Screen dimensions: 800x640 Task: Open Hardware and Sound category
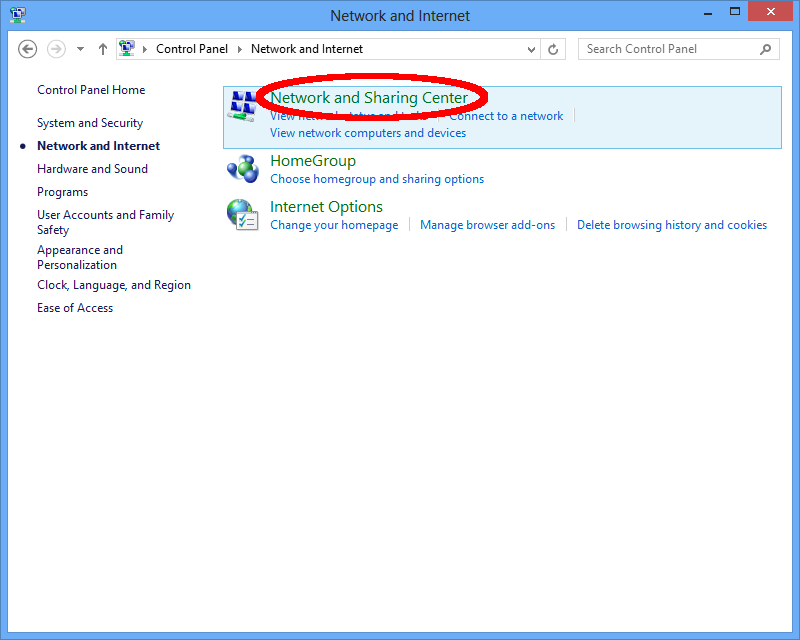pyautogui.click(x=92, y=169)
